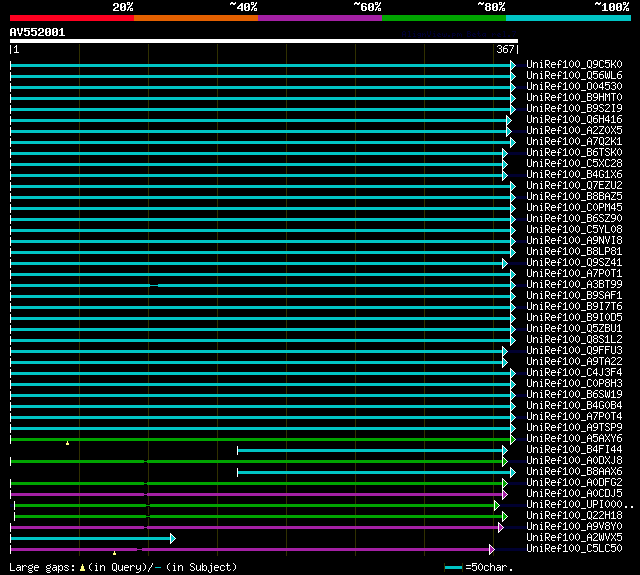The image size is (640, 575).
Task: Click the cyan =50char scale bar
Action: (x=453, y=567)
